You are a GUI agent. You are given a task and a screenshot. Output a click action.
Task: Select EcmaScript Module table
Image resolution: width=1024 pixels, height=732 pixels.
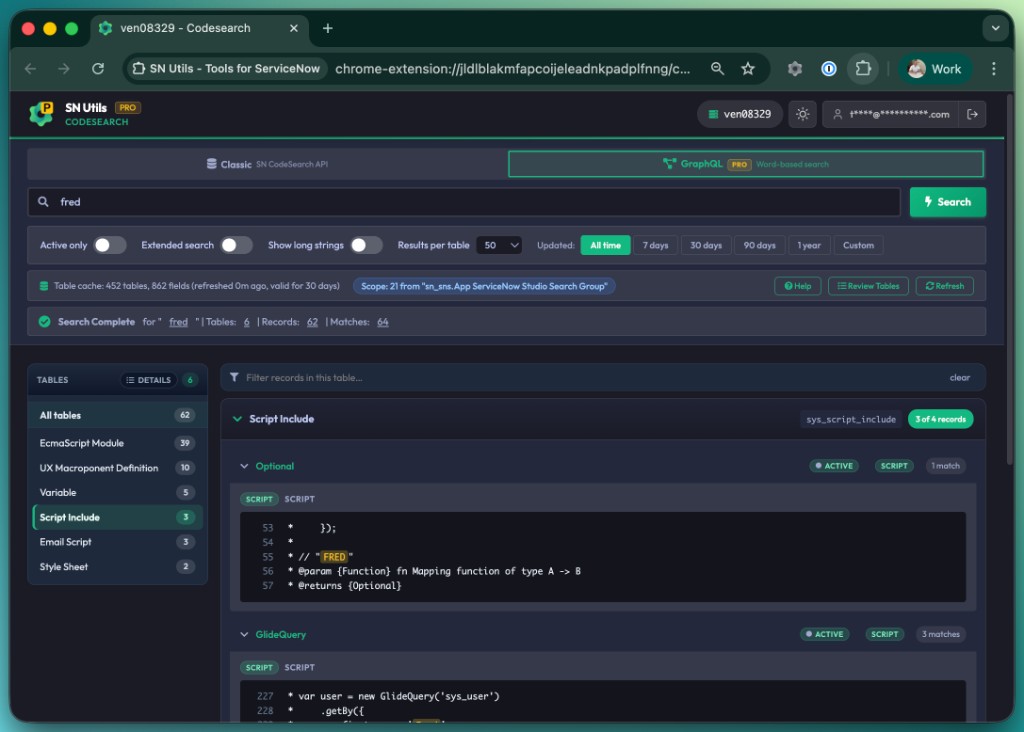point(118,443)
